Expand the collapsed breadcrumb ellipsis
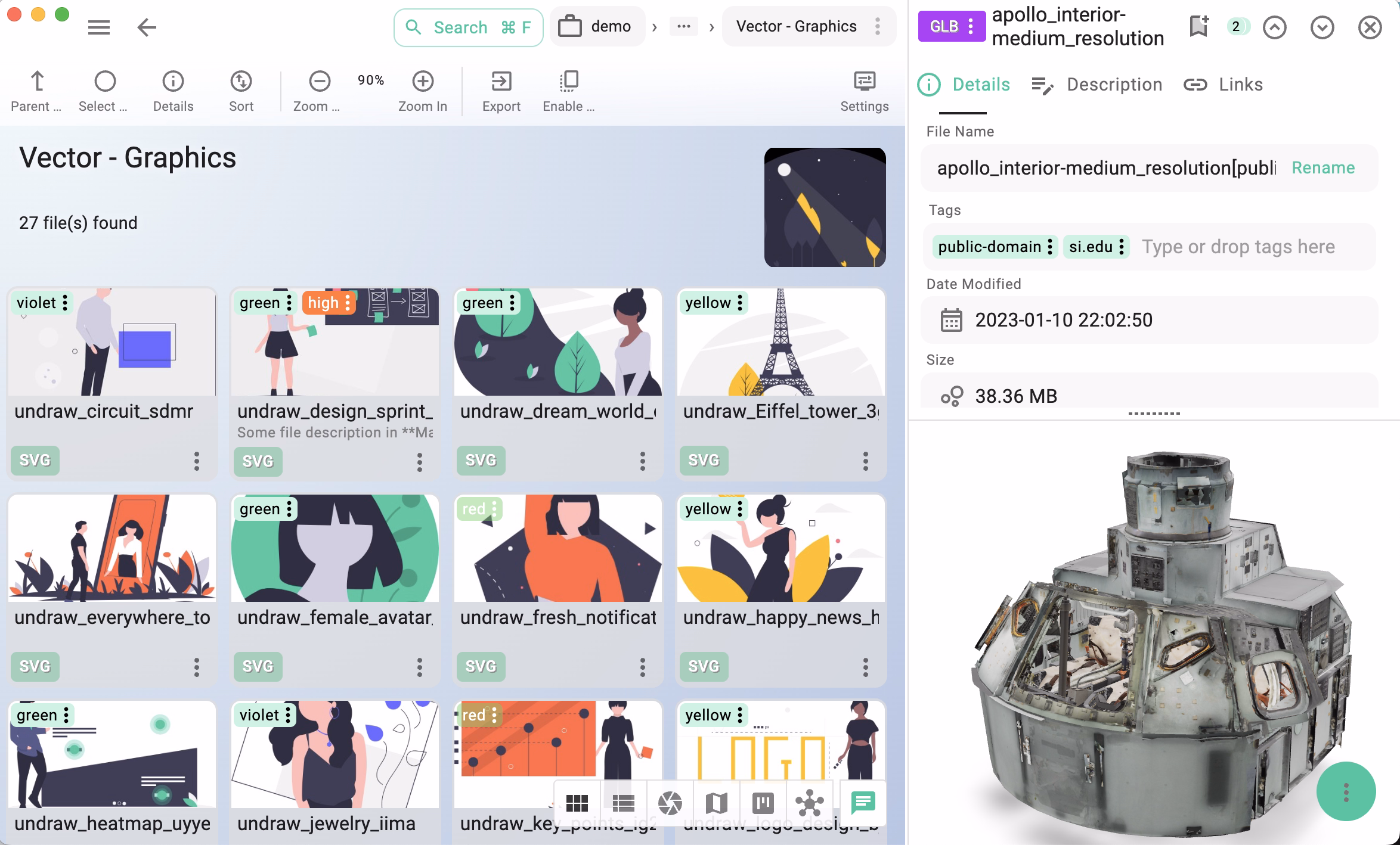Viewport: 1400px width, 845px height. (683, 26)
